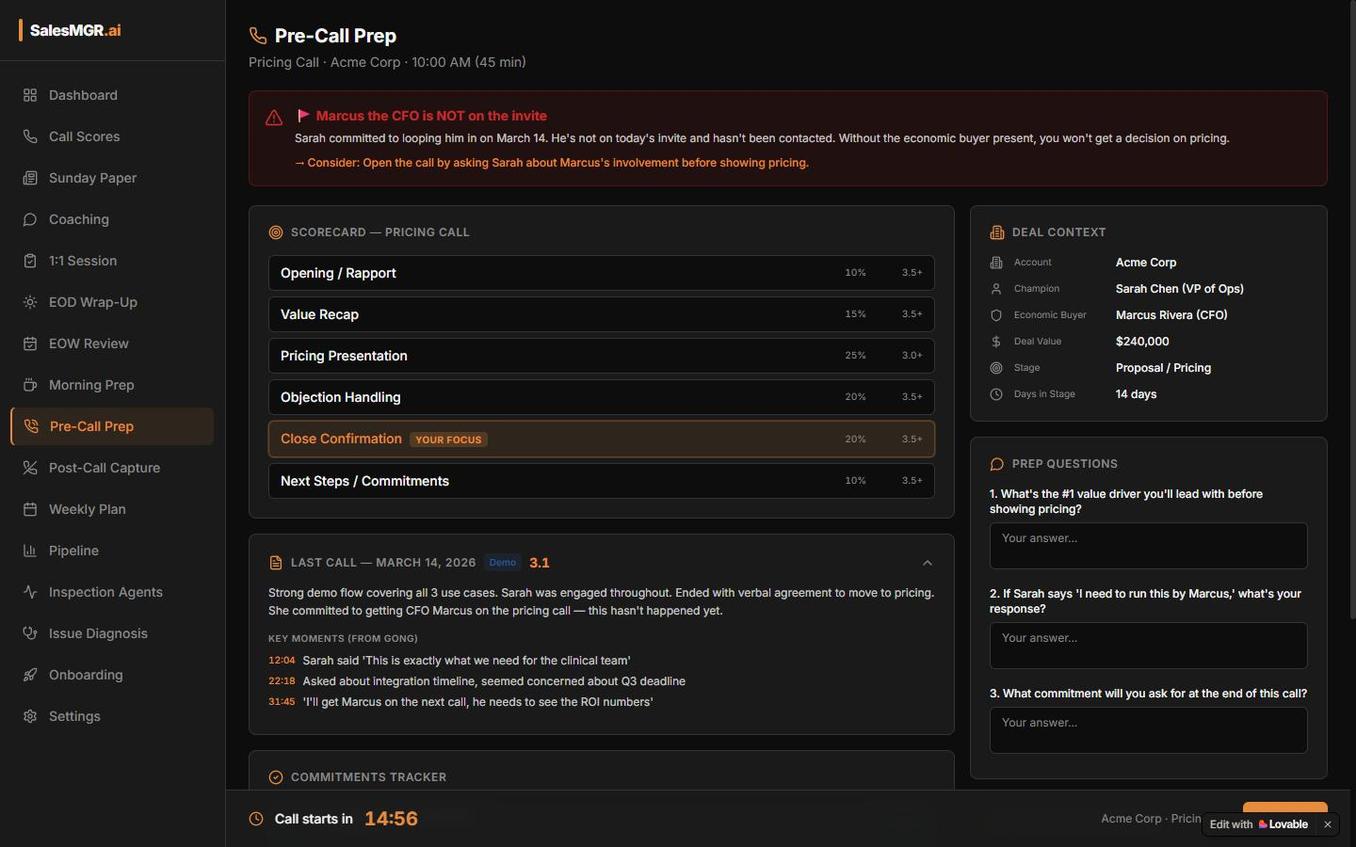
Task: Click the Gong timestamp 31:45
Action: (x=281, y=702)
